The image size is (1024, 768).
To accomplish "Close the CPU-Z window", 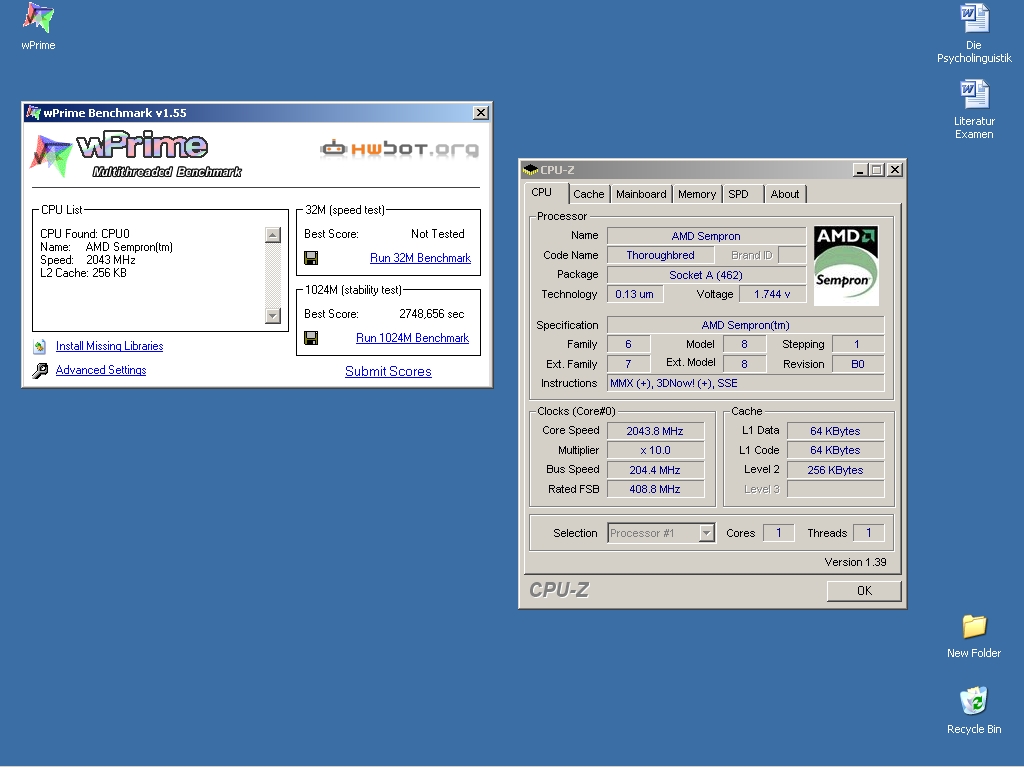I will 895,170.
